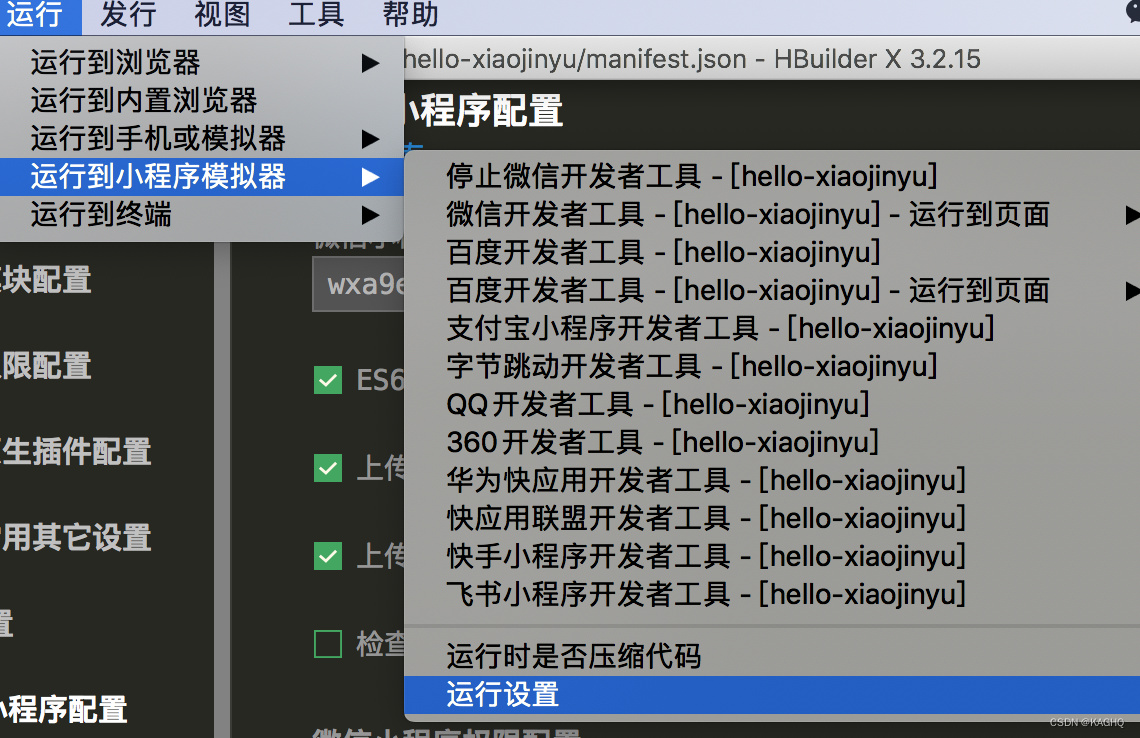Open the 工具 menu

315,15
